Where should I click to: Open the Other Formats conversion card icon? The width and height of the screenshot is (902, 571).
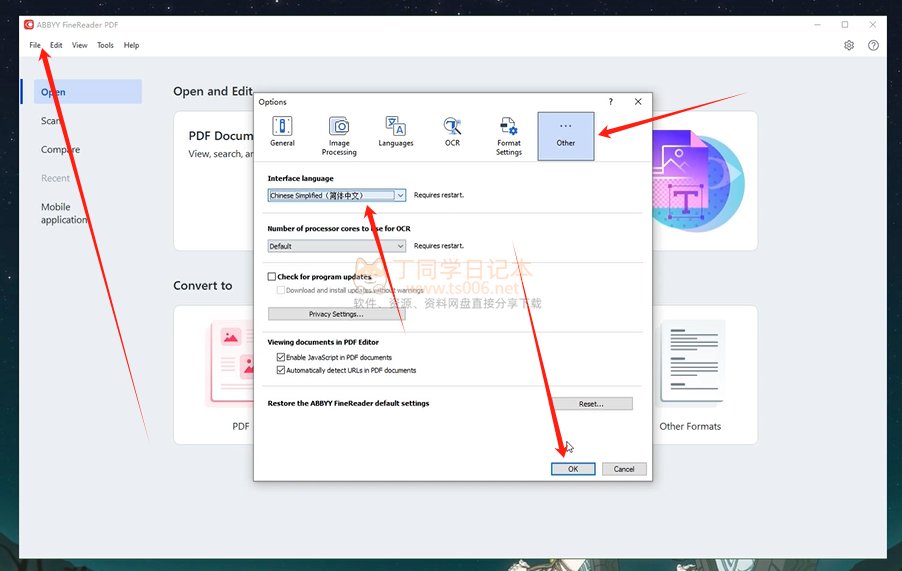tap(690, 362)
